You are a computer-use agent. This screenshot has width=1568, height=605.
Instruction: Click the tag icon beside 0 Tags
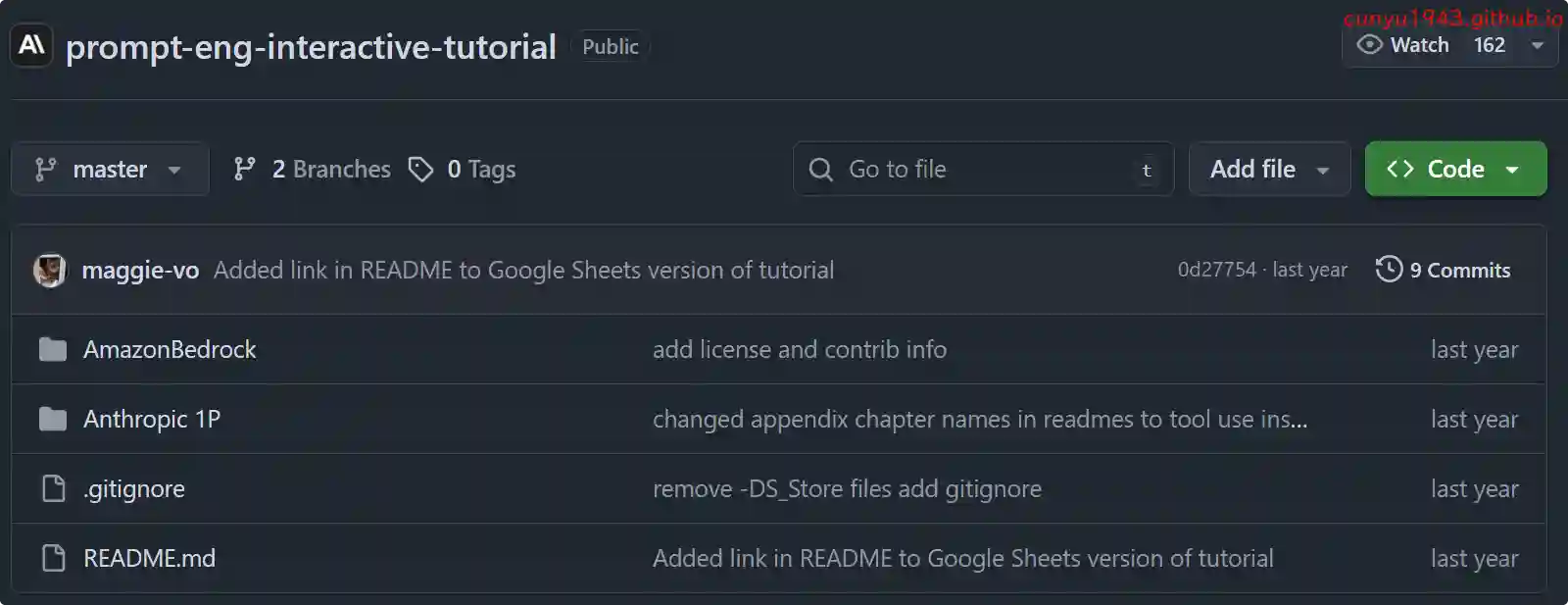coord(421,170)
